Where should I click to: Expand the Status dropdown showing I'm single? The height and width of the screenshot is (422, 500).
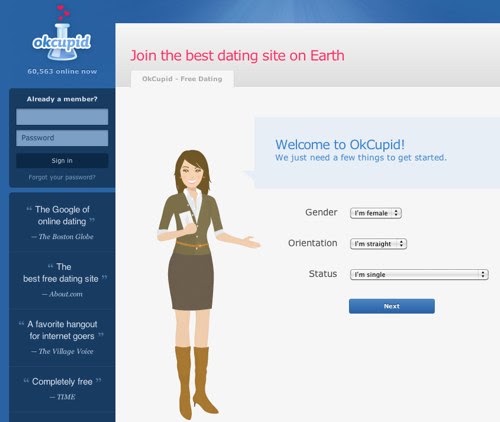coord(419,274)
